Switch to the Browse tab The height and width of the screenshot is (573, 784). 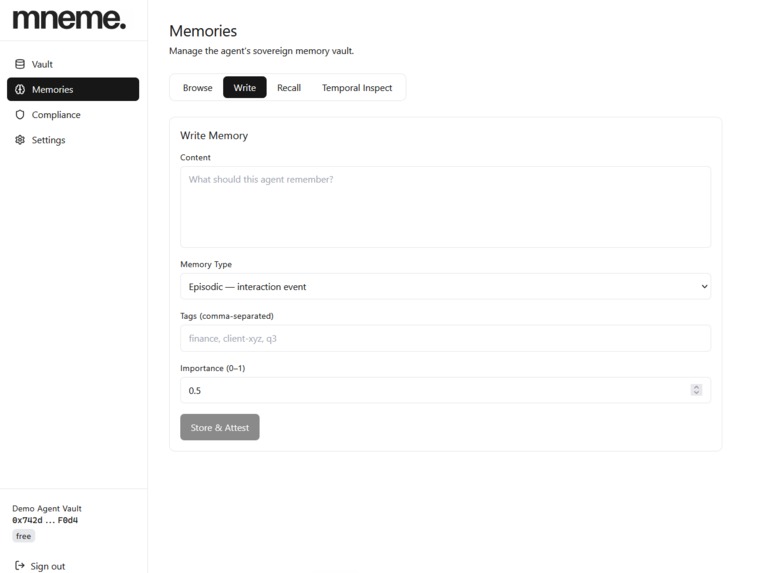click(x=198, y=88)
